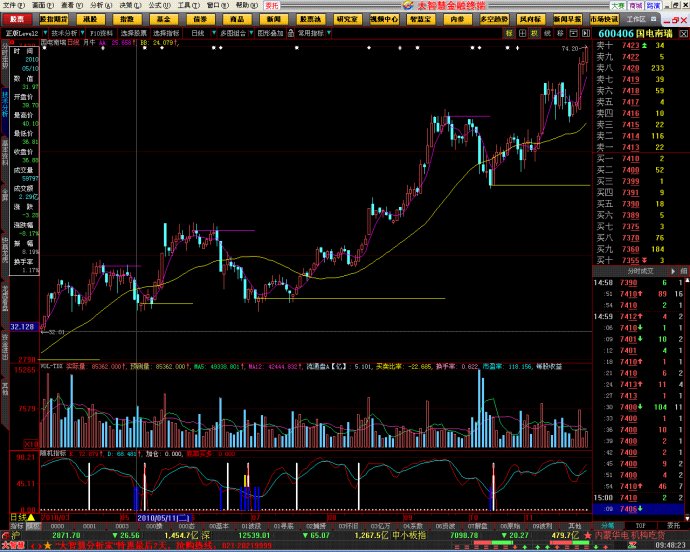Image resolution: width=690 pixels, height=552 pixels.
Task: Toggle the lock icon beside 图形叠加
Action: coord(291,33)
